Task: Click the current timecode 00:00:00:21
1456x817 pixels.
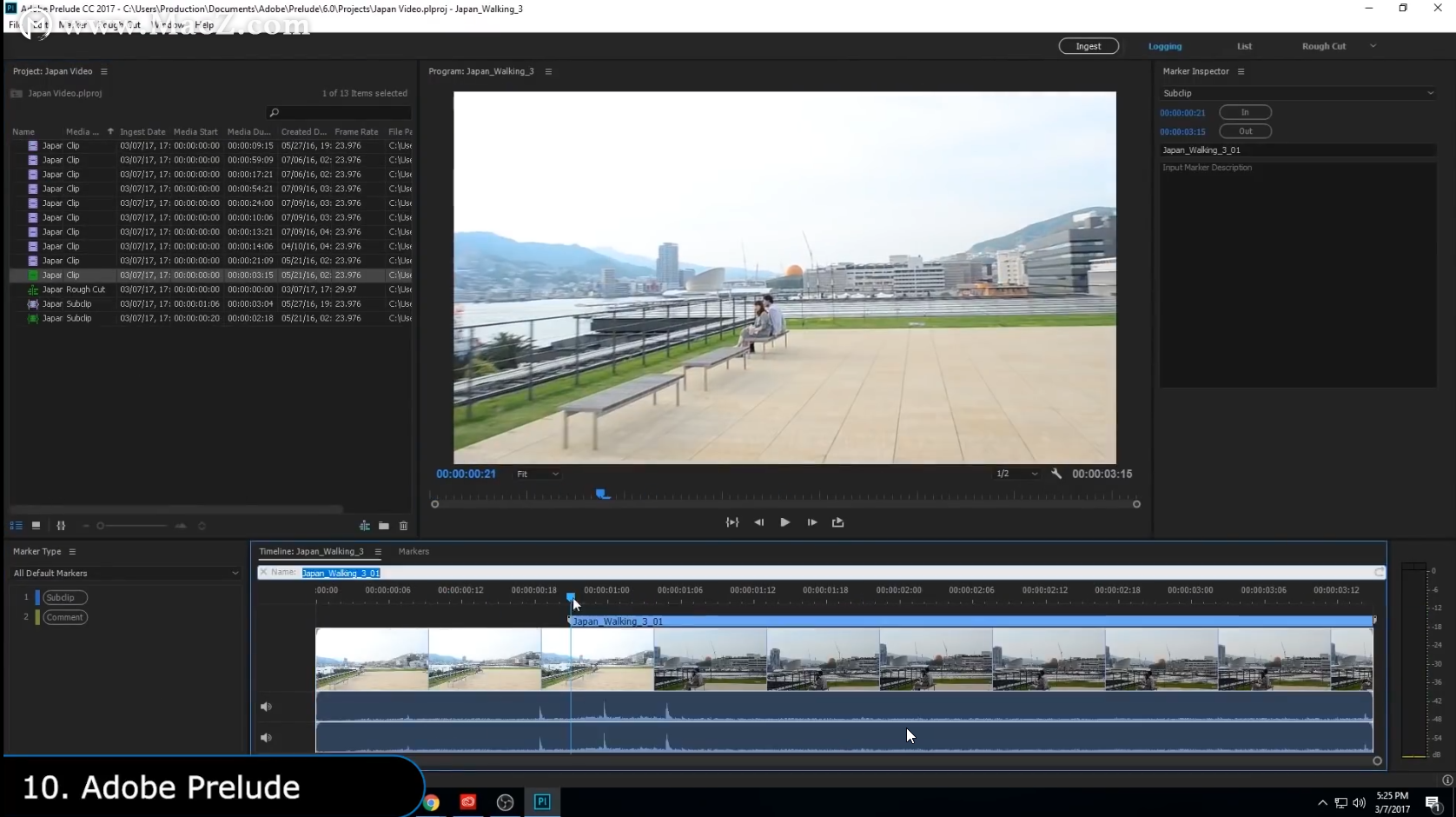Action: (466, 474)
